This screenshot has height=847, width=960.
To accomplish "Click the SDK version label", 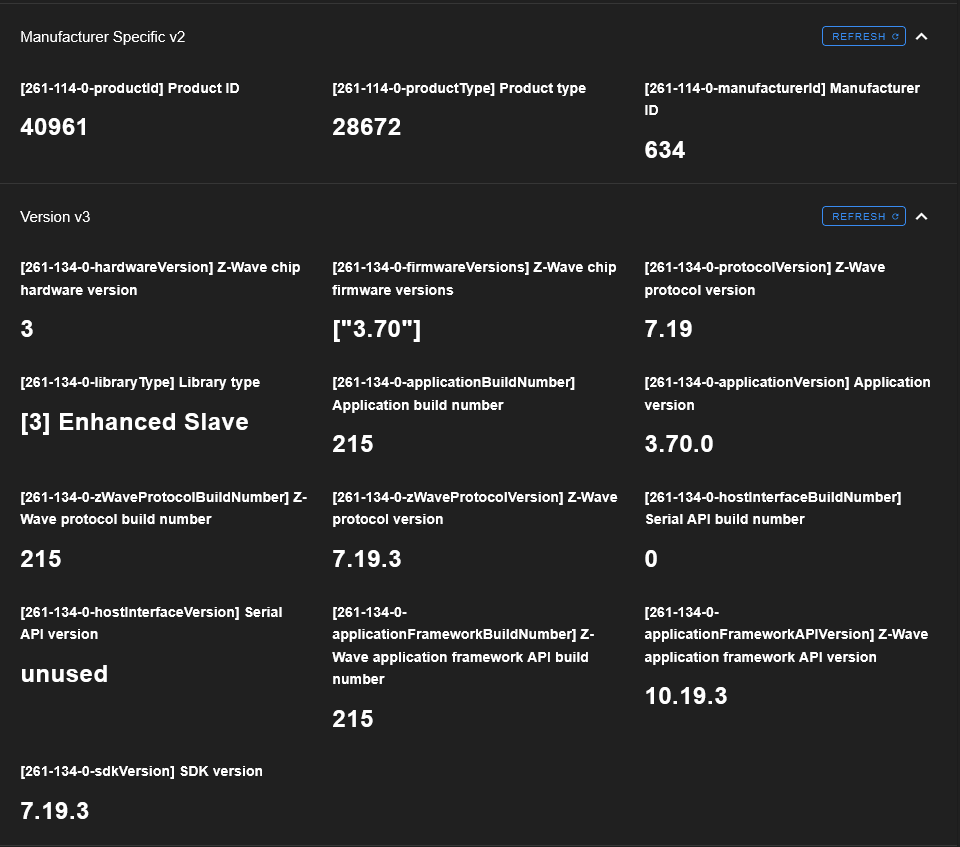I will [141, 771].
